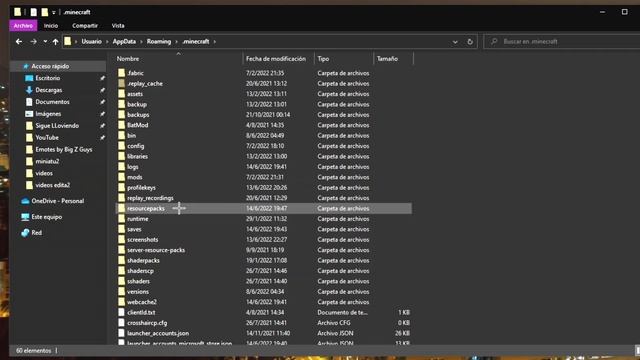Expand the chevron after .minecraft breadcrumb

(x=215, y=42)
